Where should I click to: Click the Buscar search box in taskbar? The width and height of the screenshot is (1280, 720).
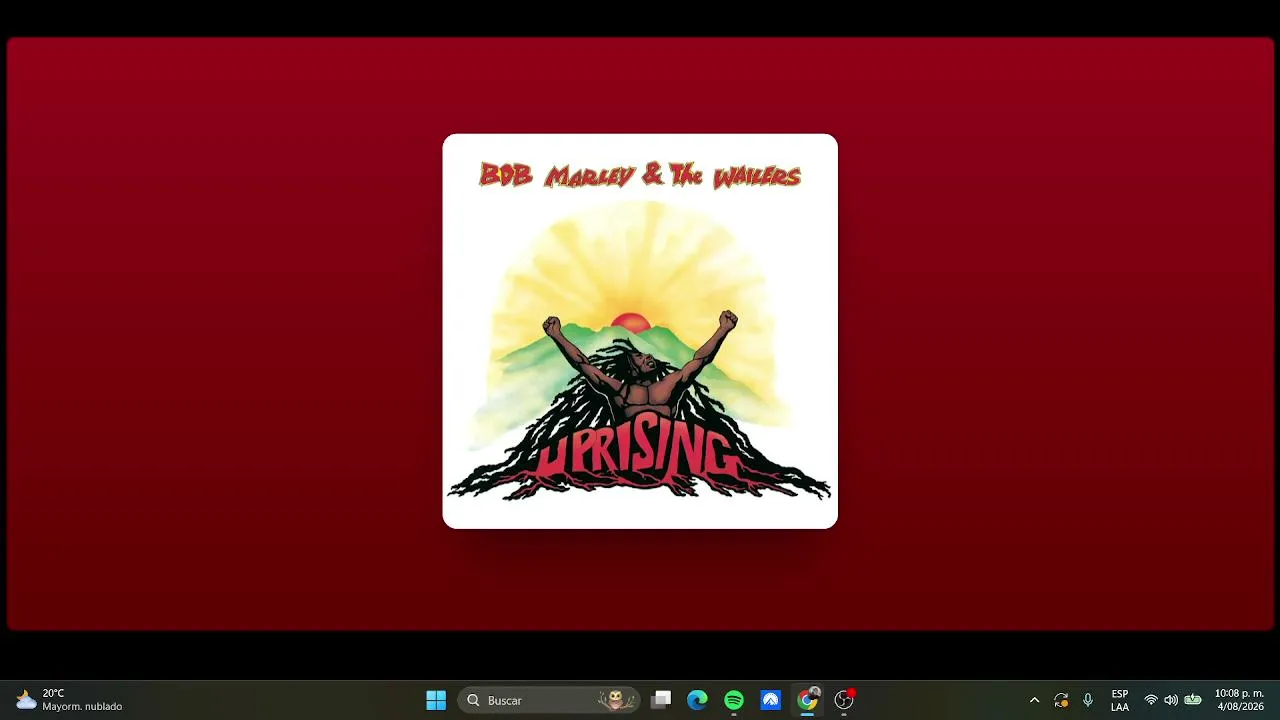click(x=548, y=700)
